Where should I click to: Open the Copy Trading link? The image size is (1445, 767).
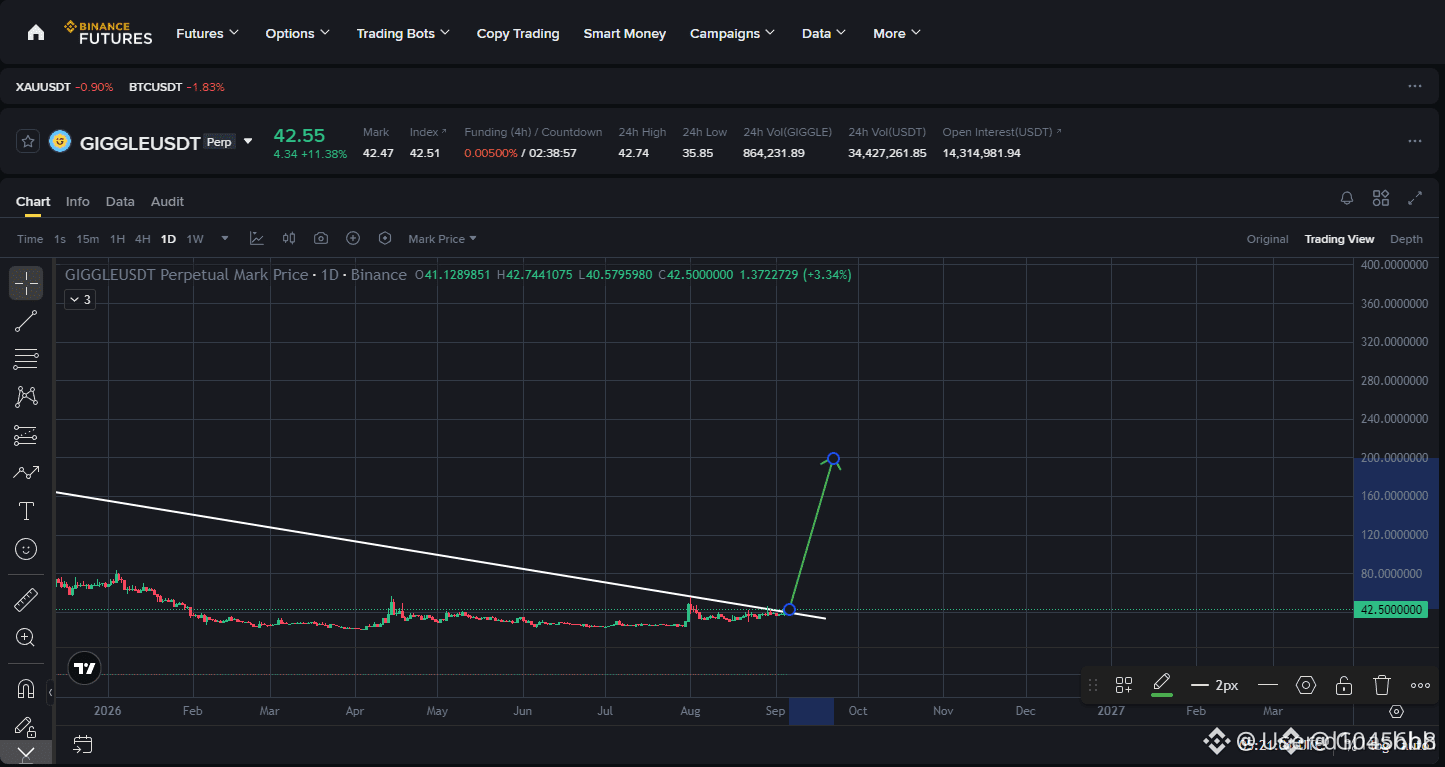[518, 33]
